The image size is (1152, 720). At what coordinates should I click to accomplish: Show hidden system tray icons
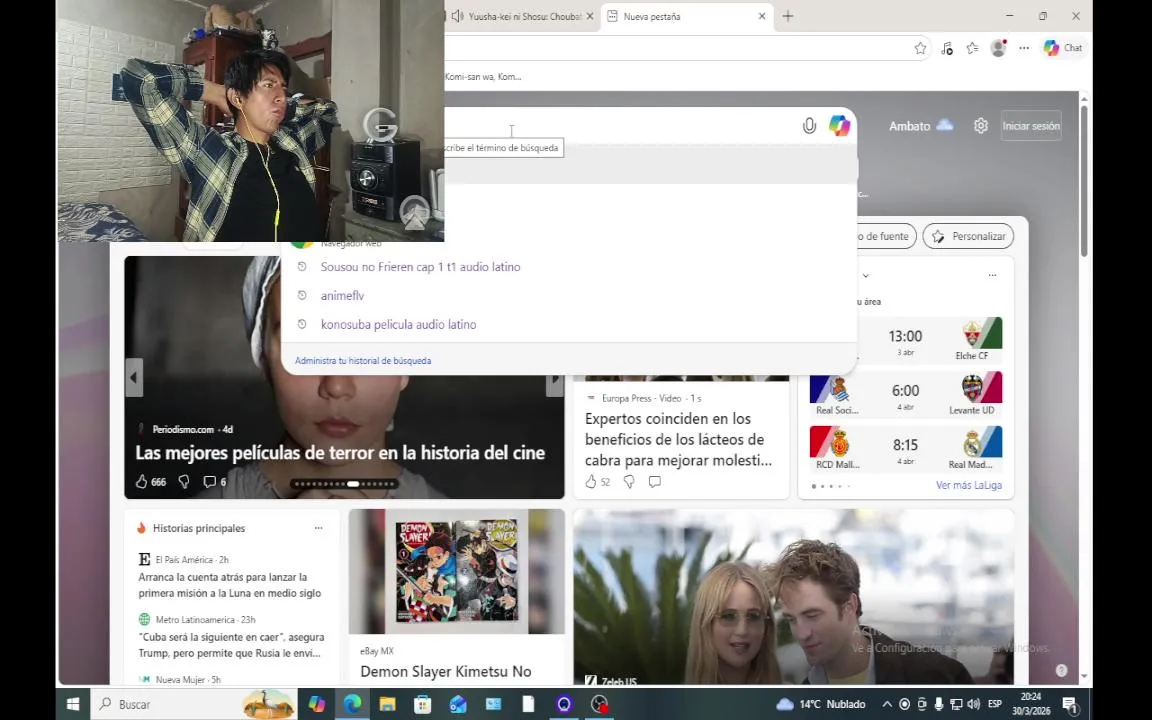coord(887,704)
